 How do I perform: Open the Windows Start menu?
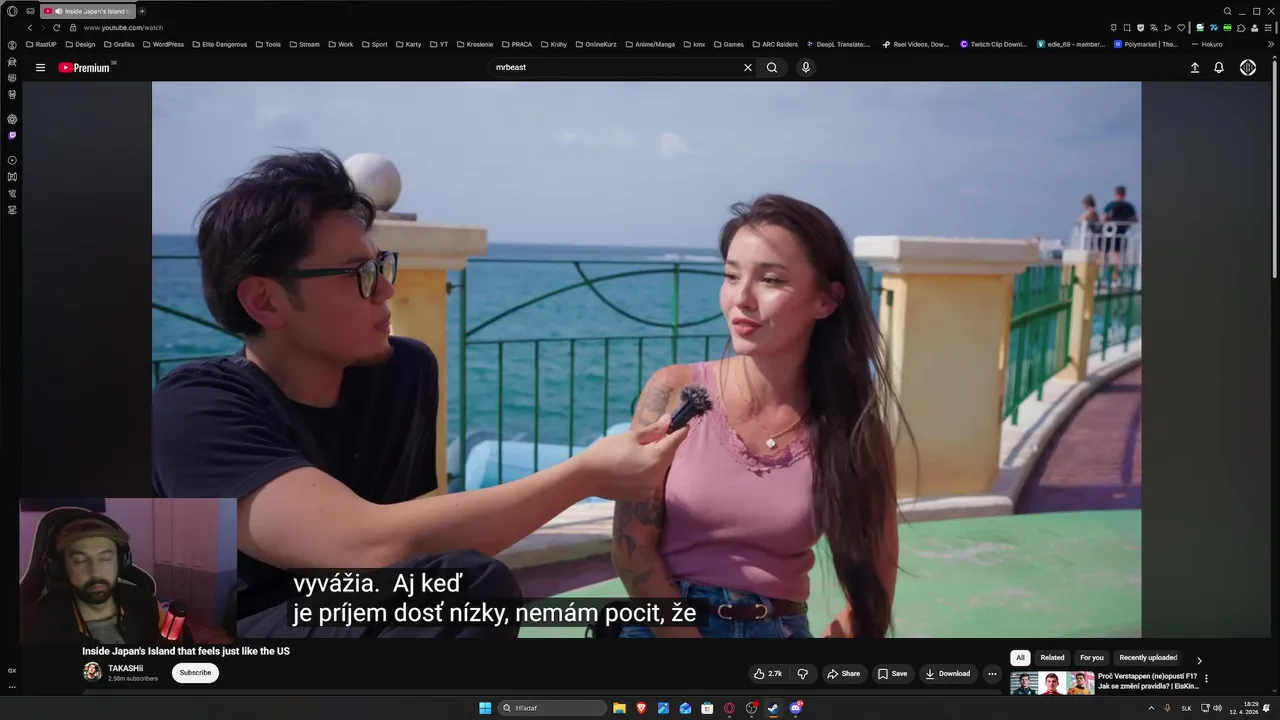click(x=485, y=708)
